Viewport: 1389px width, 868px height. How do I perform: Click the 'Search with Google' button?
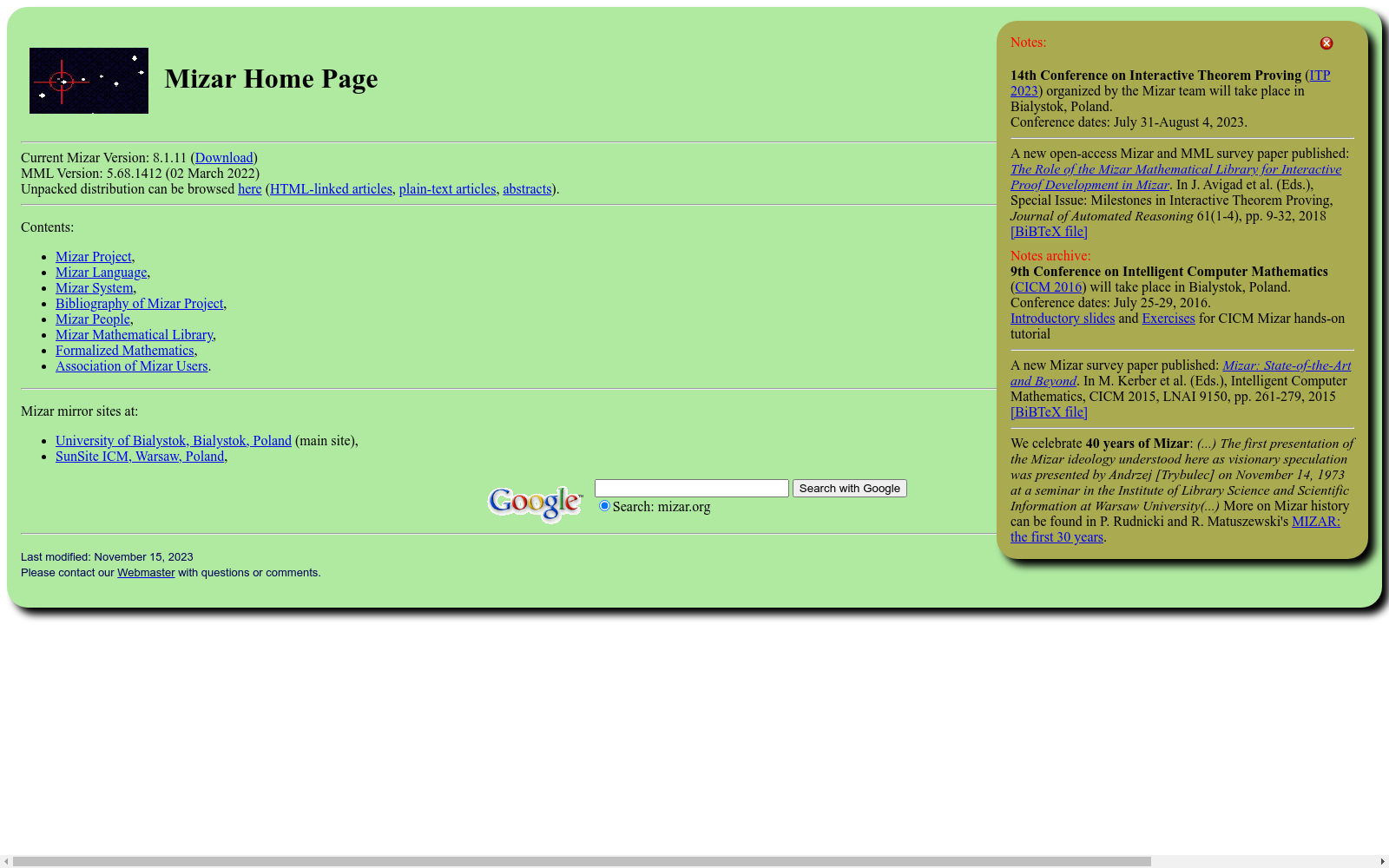(850, 488)
